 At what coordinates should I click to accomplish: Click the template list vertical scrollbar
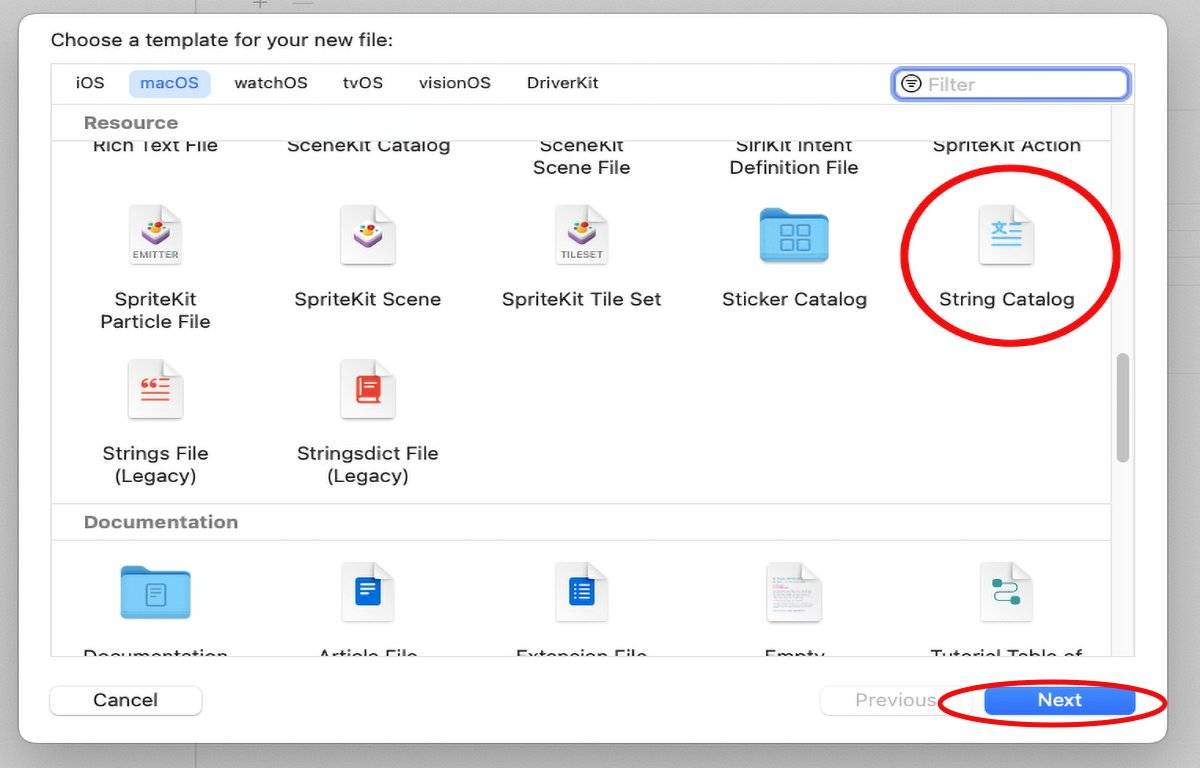point(1122,407)
